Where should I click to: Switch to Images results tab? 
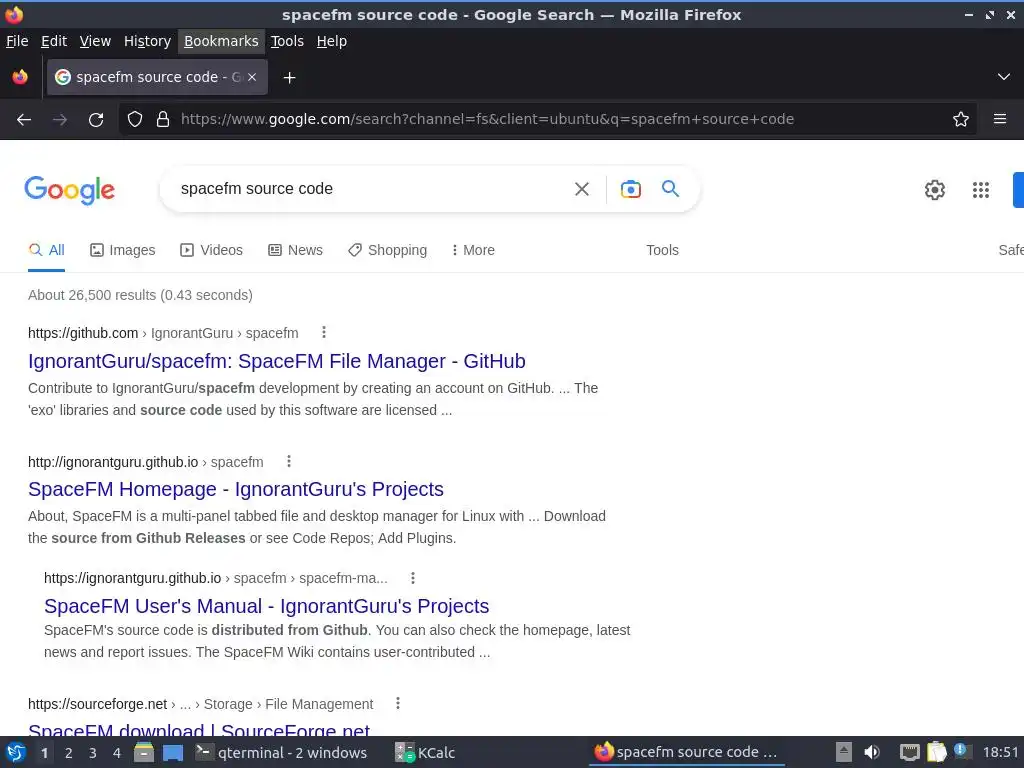tap(123, 250)
